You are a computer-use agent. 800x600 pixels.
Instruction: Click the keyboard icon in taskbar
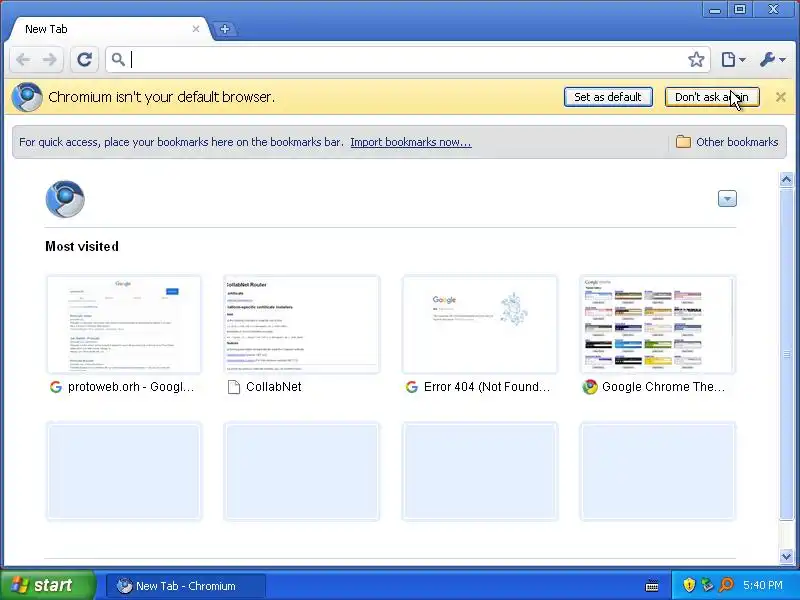pos(652,586)
